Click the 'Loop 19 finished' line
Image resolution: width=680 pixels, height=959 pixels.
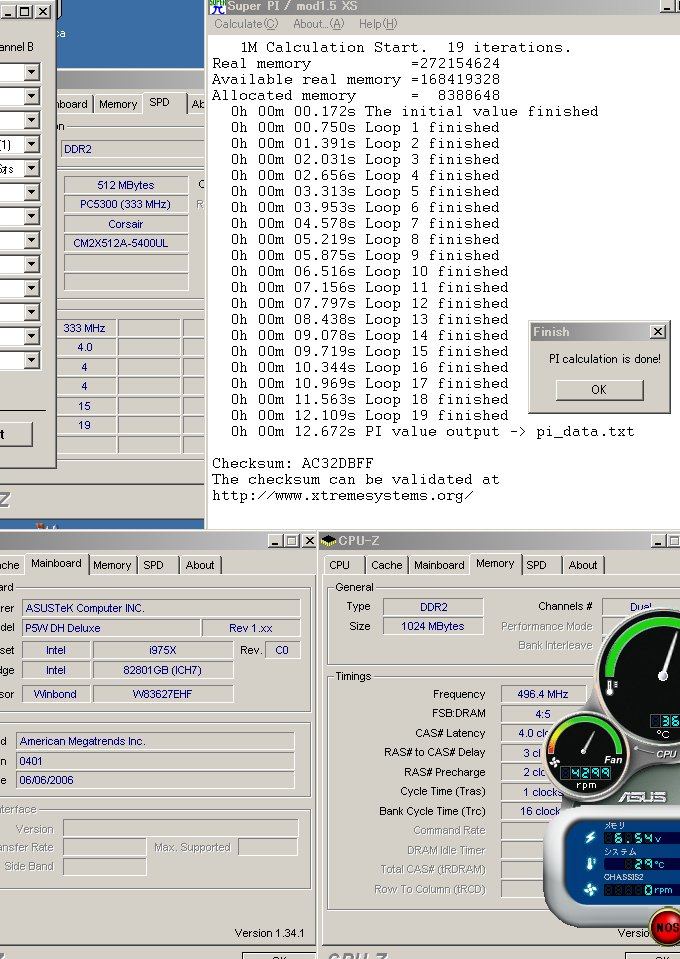370,415
